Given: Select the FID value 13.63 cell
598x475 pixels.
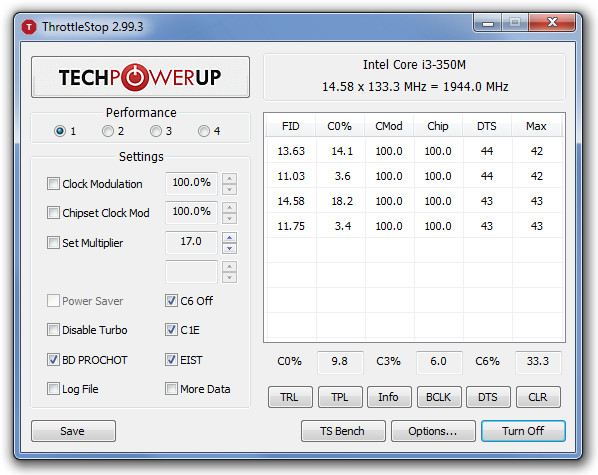Looking at the screenshot, I should [x=291, y=151].
